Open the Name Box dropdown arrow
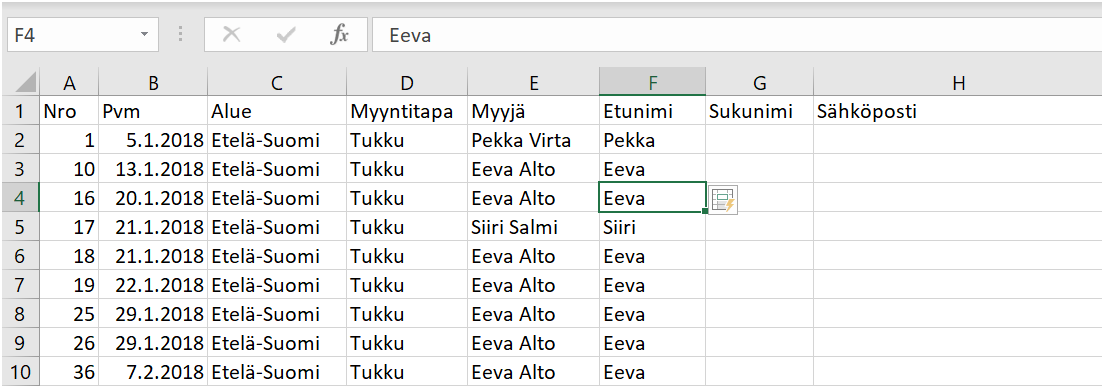Screen dimensions: 1104x388 click(x=144, y=35)
